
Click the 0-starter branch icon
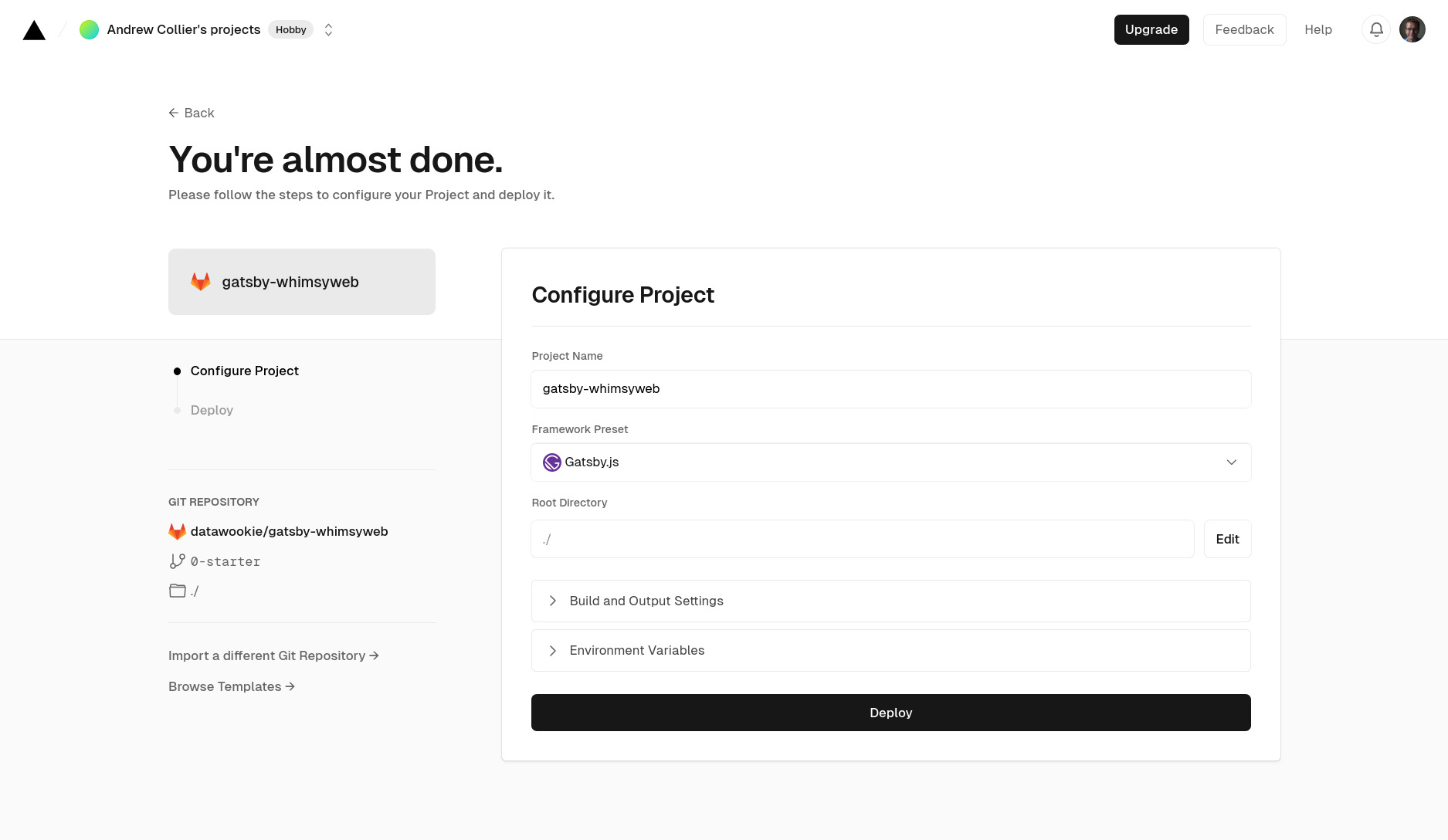point(177,561)
